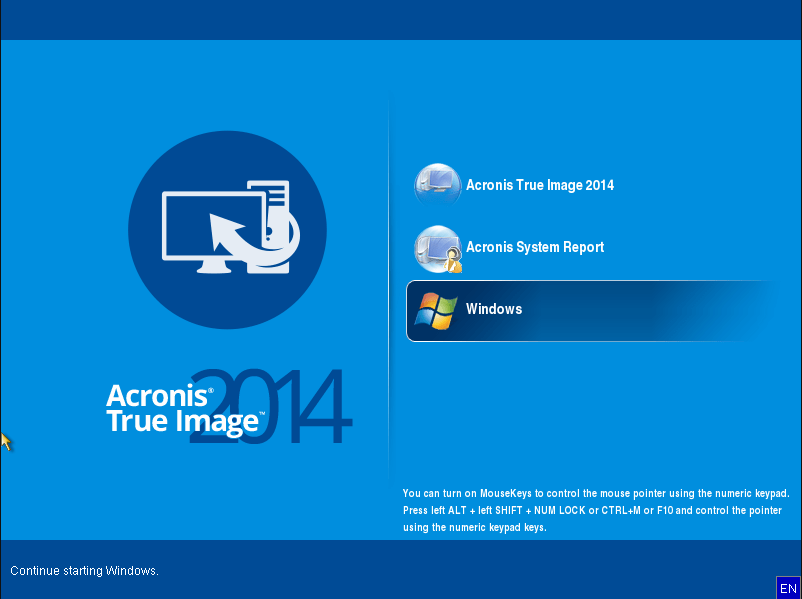Click the Windows flag logo icon

click(x=436, y=310)
